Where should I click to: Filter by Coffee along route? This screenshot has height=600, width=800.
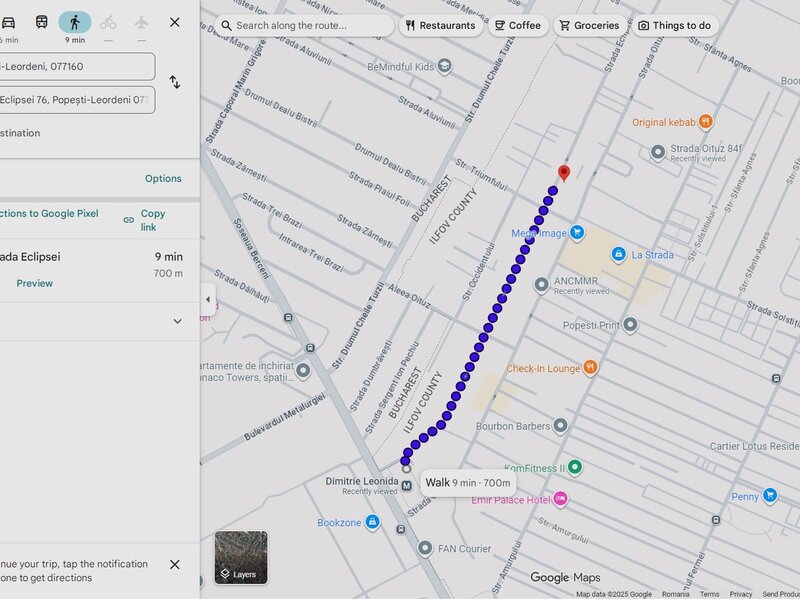pyautogui.click(x=517, y=25)
